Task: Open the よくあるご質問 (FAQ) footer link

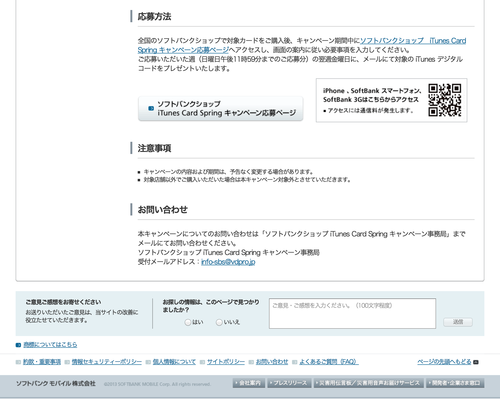Action: 329,362
